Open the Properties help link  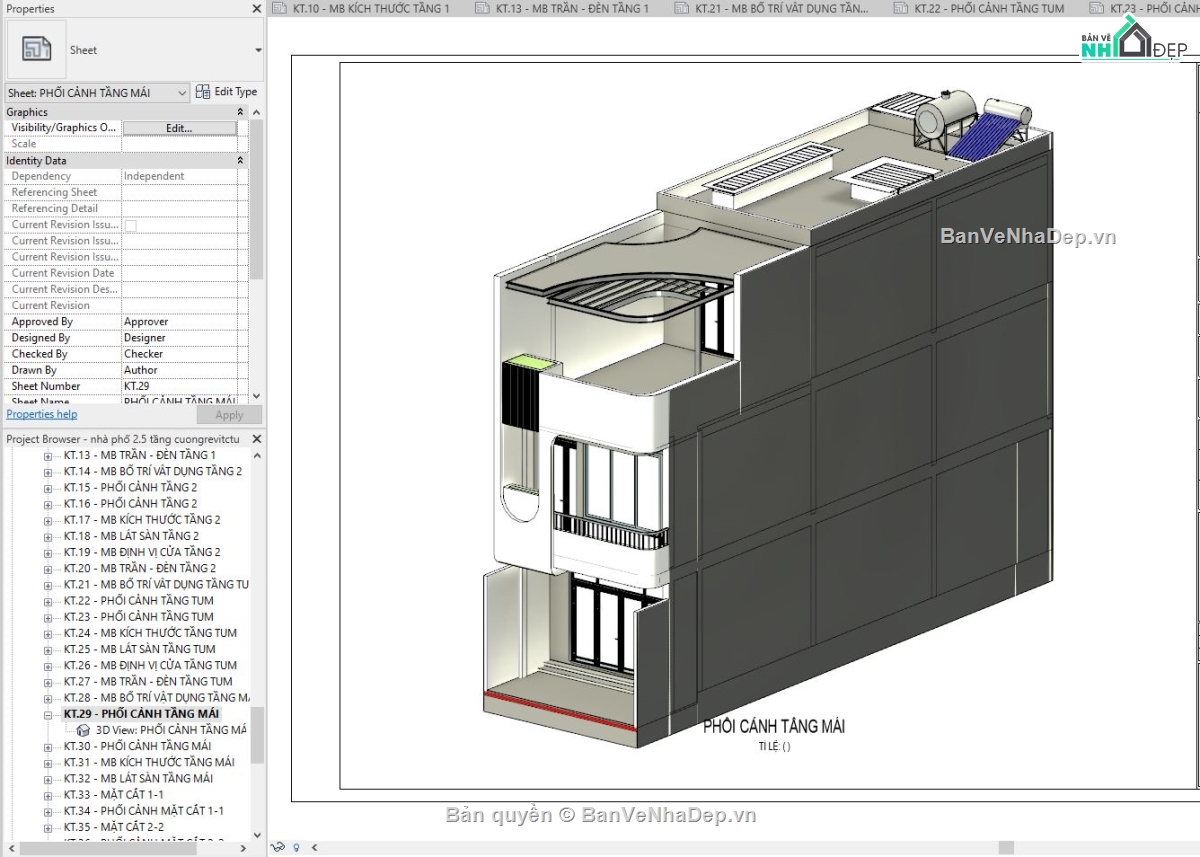point(41,414)
